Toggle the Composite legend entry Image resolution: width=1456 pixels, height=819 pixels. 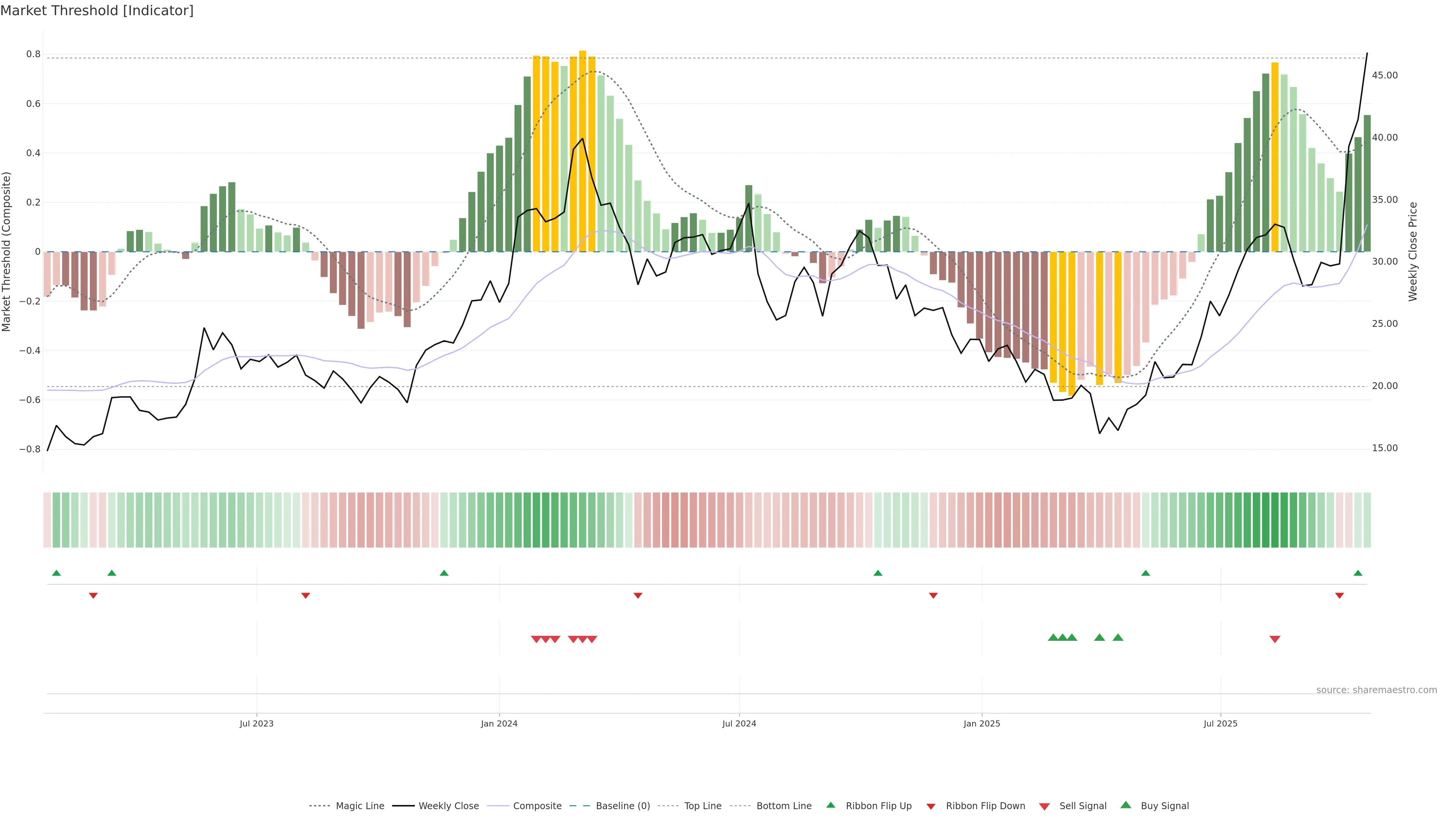[x=537, y=806]
